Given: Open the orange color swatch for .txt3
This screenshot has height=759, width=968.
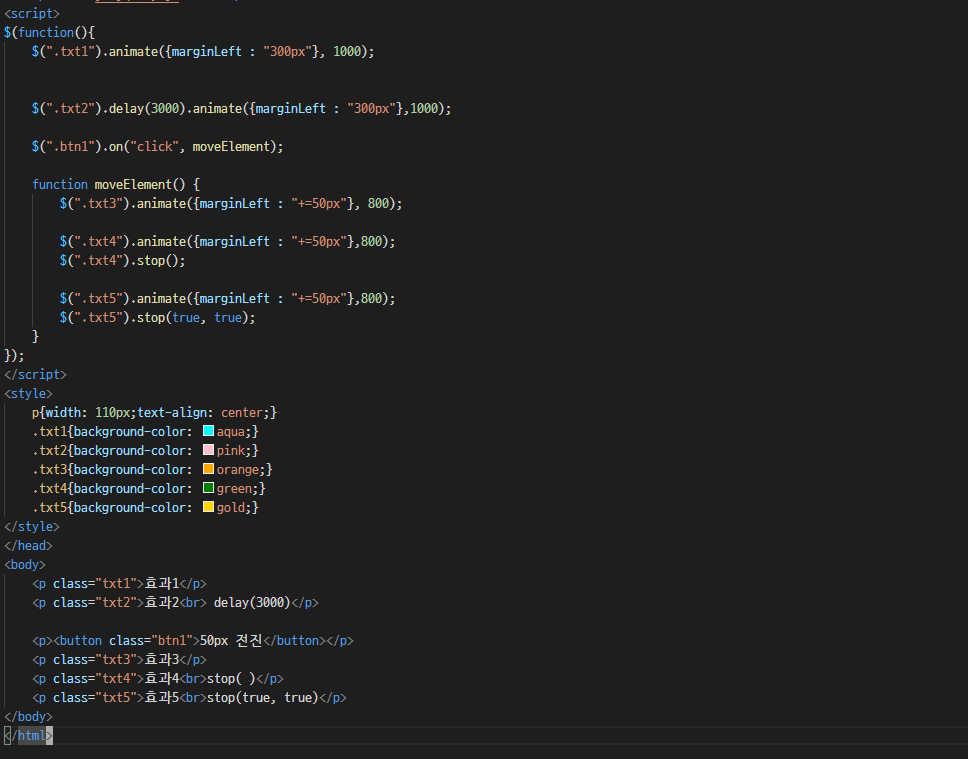Looking at the screenshot, I should (208, 469).
